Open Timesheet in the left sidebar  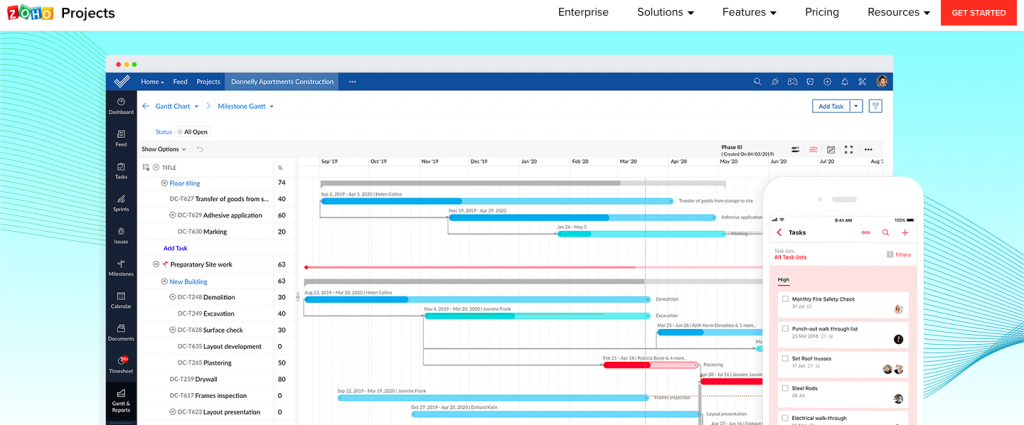pyautogui.click(x=121, y=365)
